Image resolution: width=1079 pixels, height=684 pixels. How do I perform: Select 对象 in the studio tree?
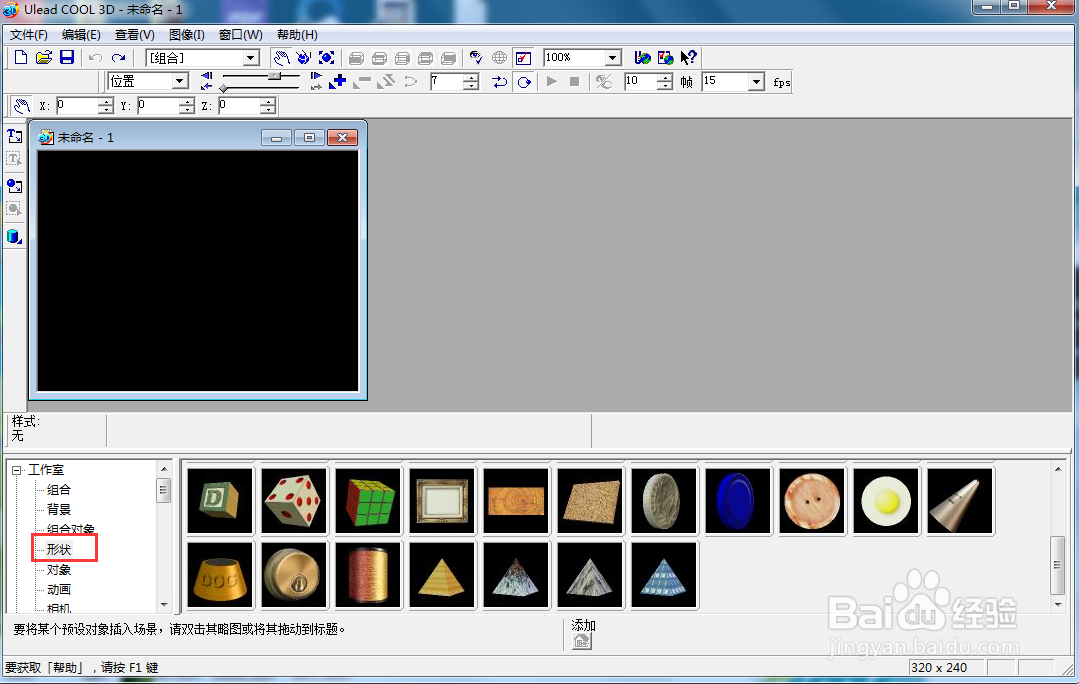tap(58, 570)
